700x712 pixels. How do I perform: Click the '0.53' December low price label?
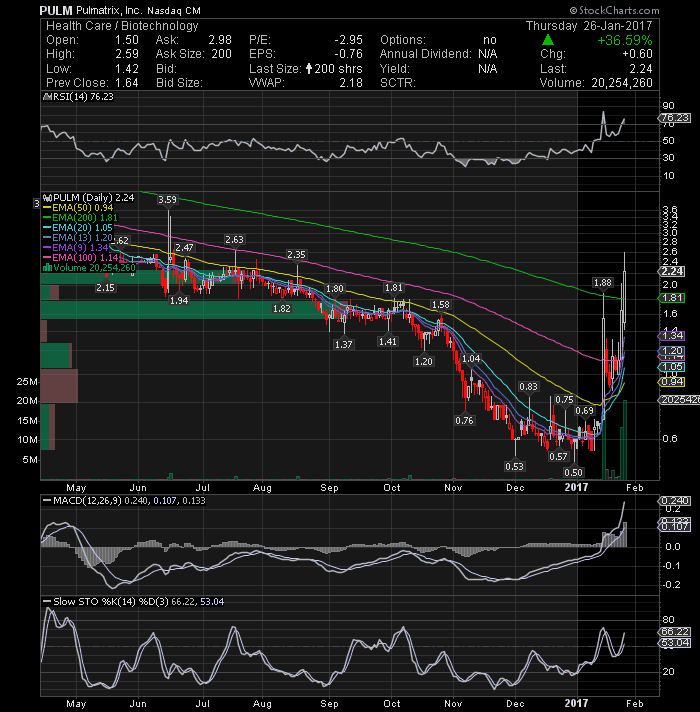coord(514,466)
